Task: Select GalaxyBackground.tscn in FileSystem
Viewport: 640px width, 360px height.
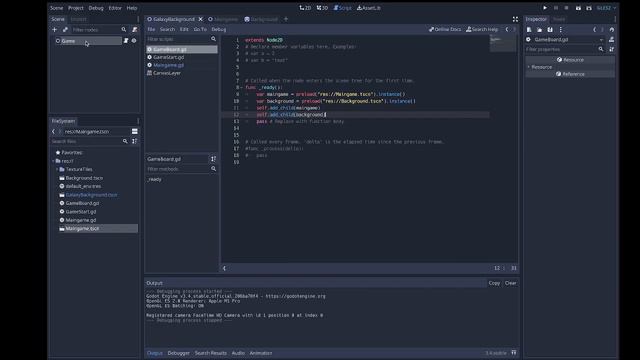Action: pyautogui.click(x=91, y=195)
